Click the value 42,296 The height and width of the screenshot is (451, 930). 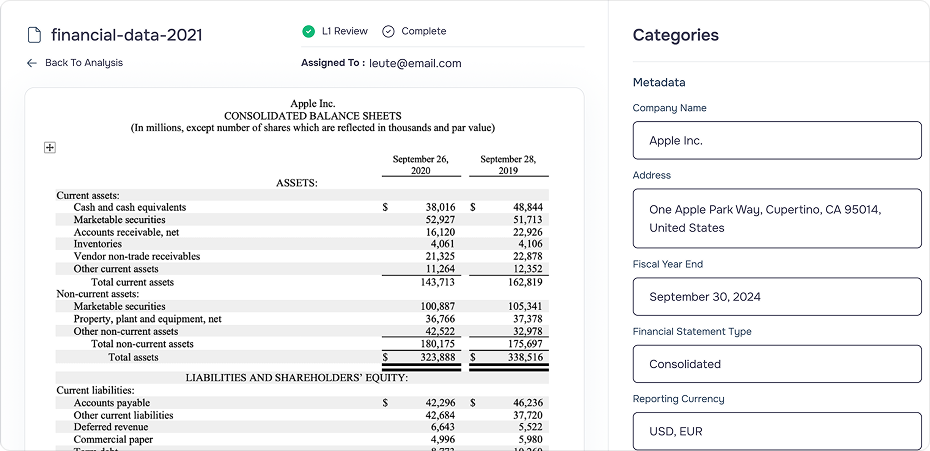click(x=441, y=402)
